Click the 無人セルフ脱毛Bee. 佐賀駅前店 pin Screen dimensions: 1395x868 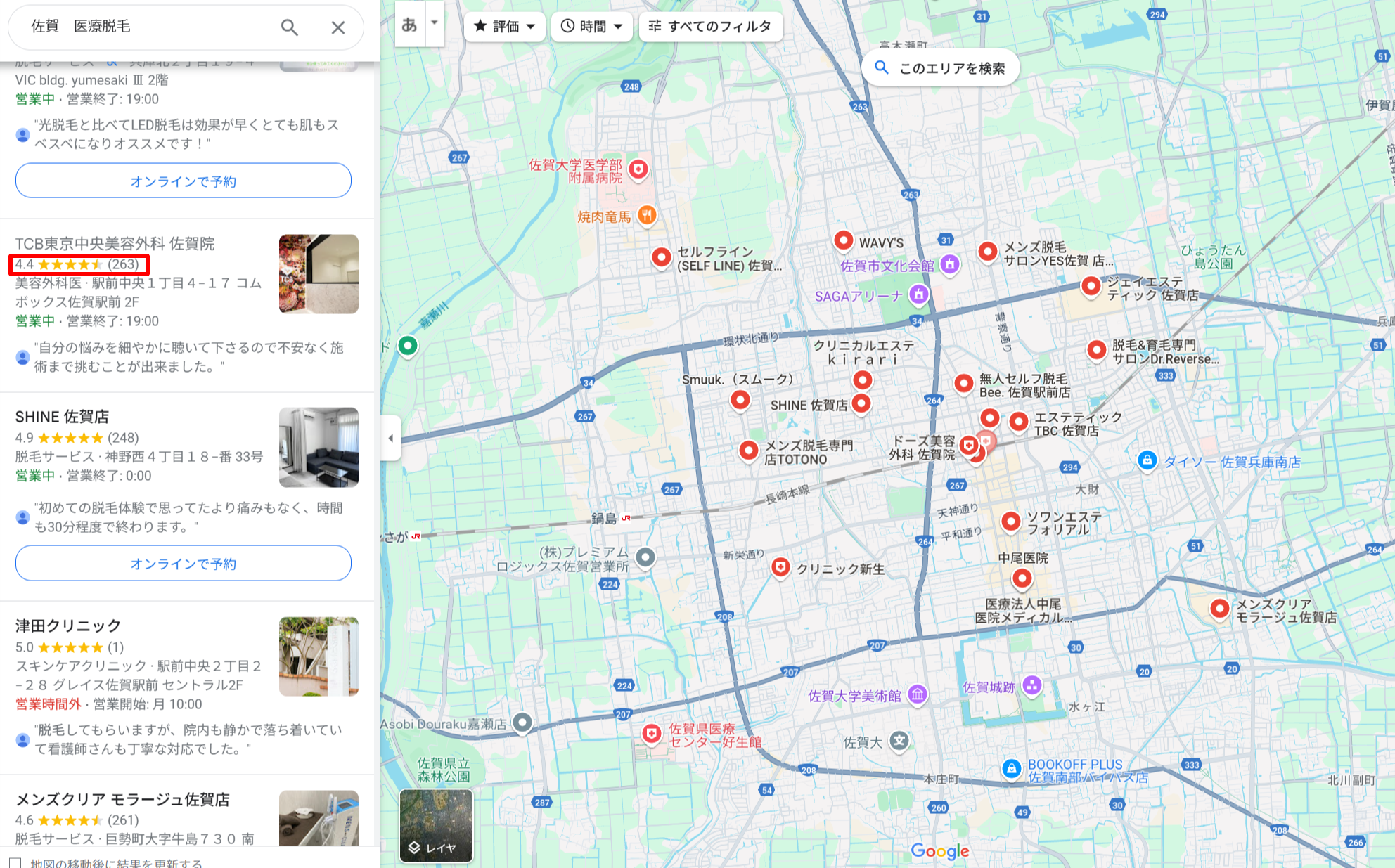(963, 384)
